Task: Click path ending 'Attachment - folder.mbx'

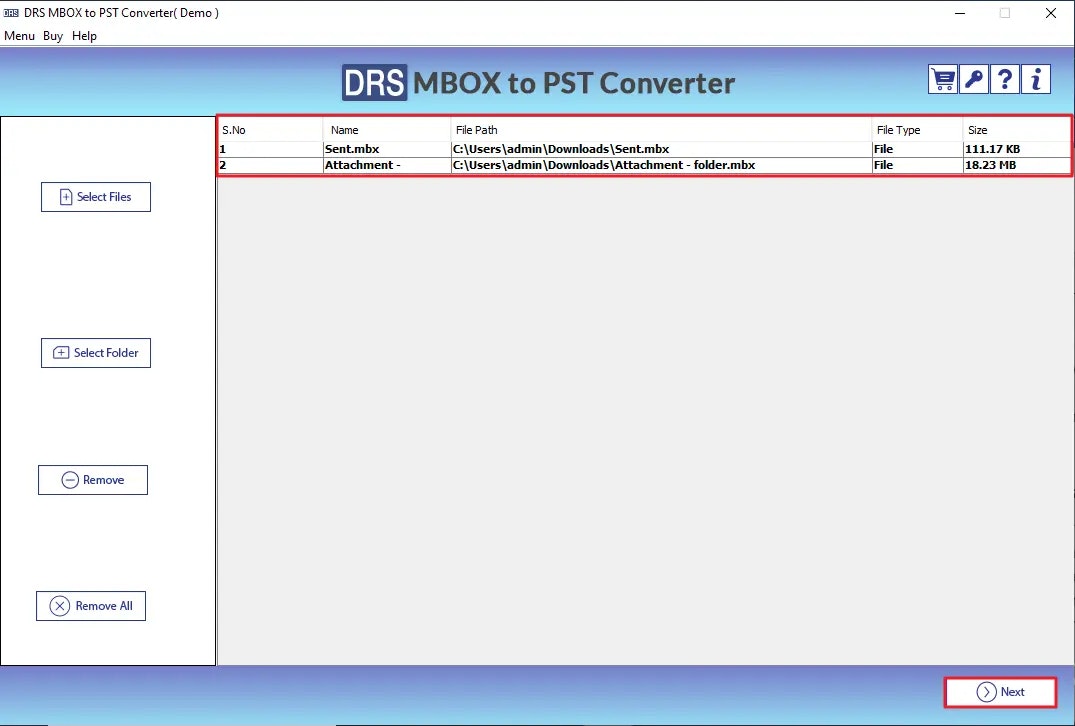Action: tap(662, 165)
